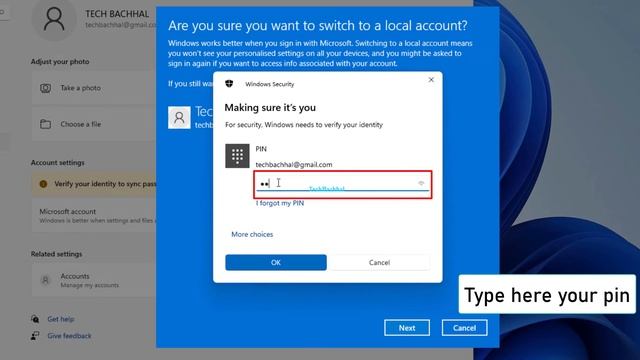The image size is (640, 360).
Task: Click the Tech Bachhal profile picture in Settings
Action: coord(54,19)
